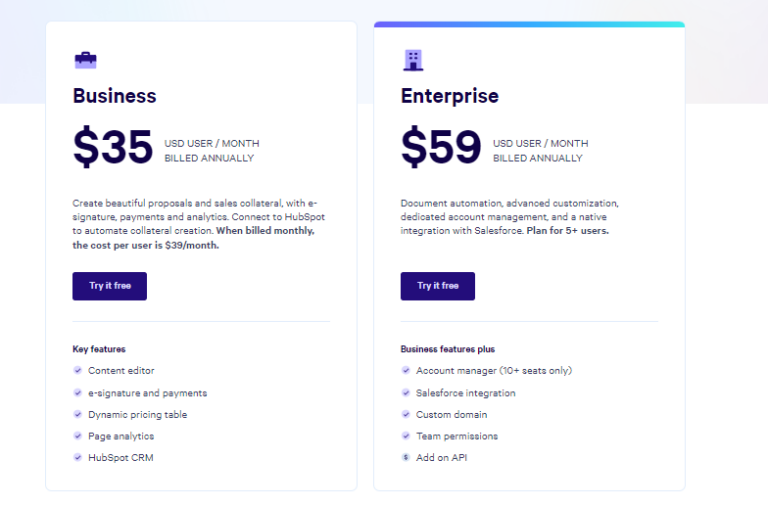Click checkmark icon beside Custom domain
The image size is (768, 505).
406,414
